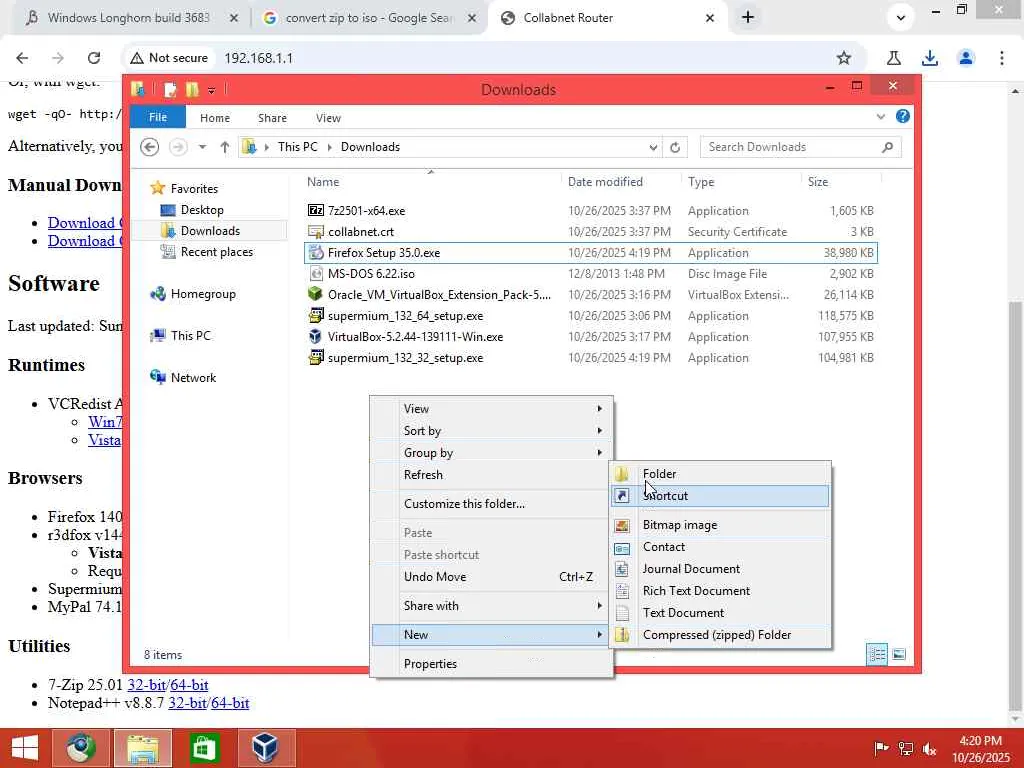Open VirtualBox from the taskbar
This screenshot has width=1024, height=768.
point(266,748)
